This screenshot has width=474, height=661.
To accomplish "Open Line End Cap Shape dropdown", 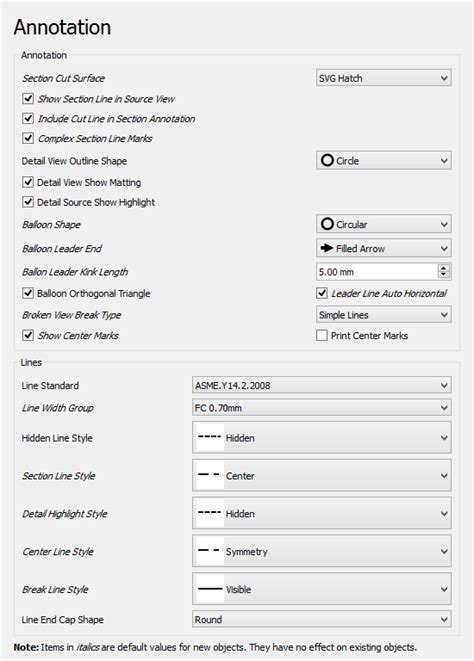I will pos(321,619).
